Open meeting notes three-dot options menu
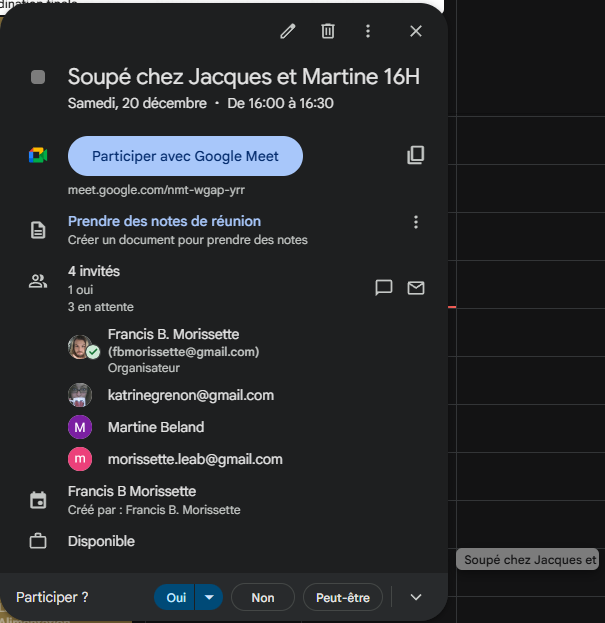 click(x=416, y=222)
